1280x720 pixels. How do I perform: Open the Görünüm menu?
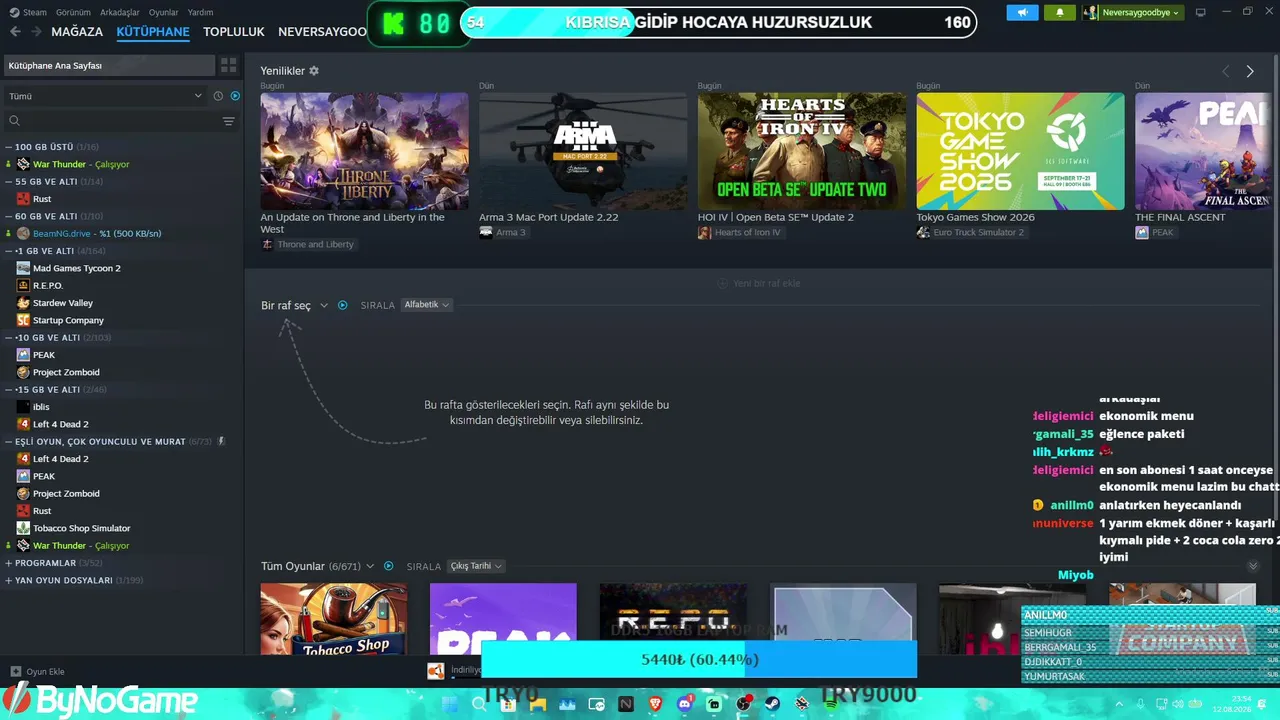73,12
